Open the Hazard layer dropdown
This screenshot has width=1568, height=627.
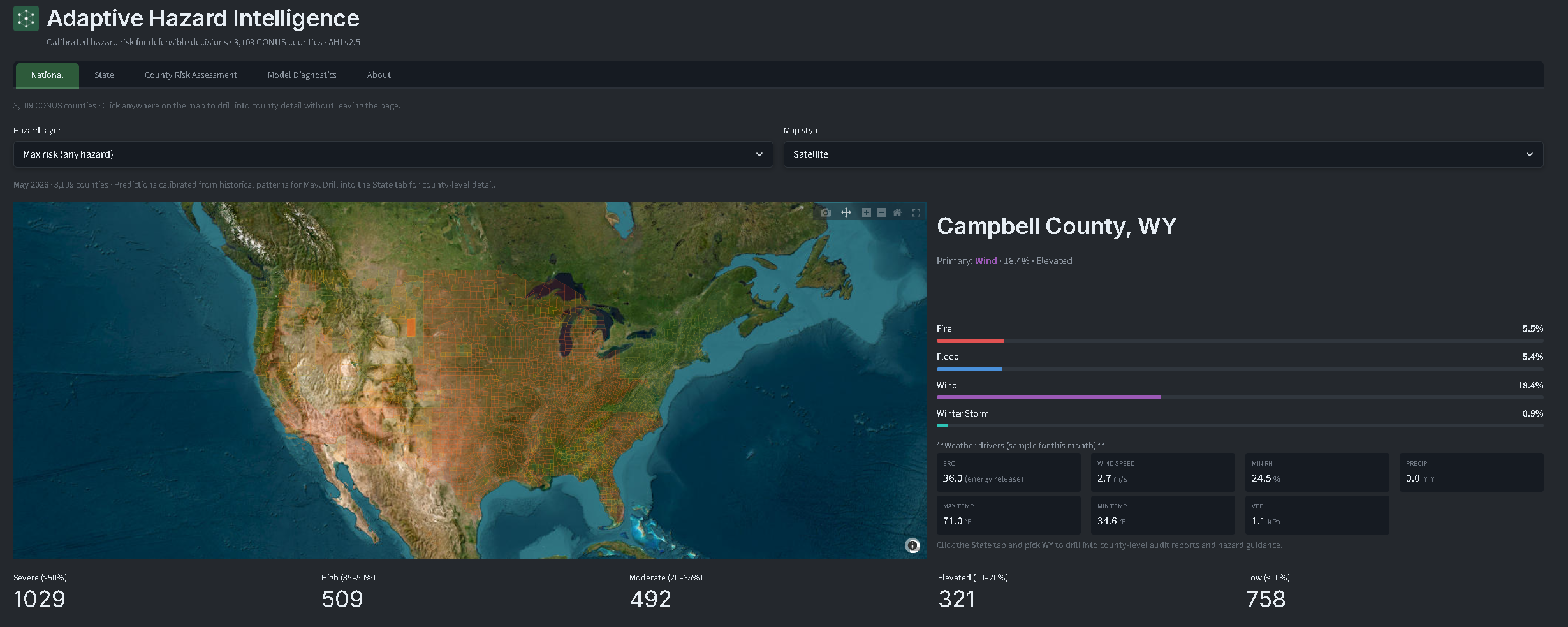pos(393,154)
